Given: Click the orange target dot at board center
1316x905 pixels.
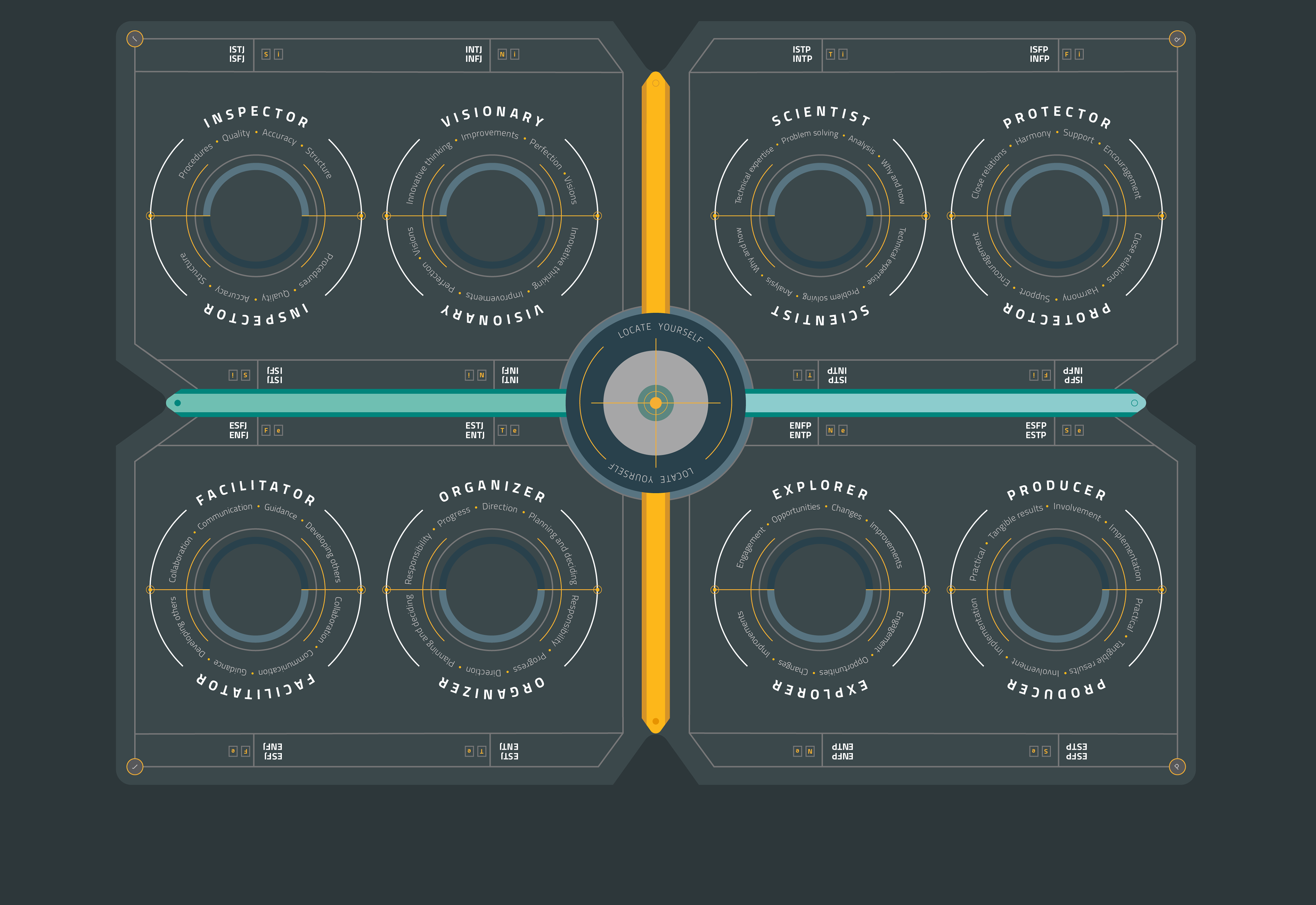Looking at the screenshot, I should pyautogui.click(x=656, y=403).
